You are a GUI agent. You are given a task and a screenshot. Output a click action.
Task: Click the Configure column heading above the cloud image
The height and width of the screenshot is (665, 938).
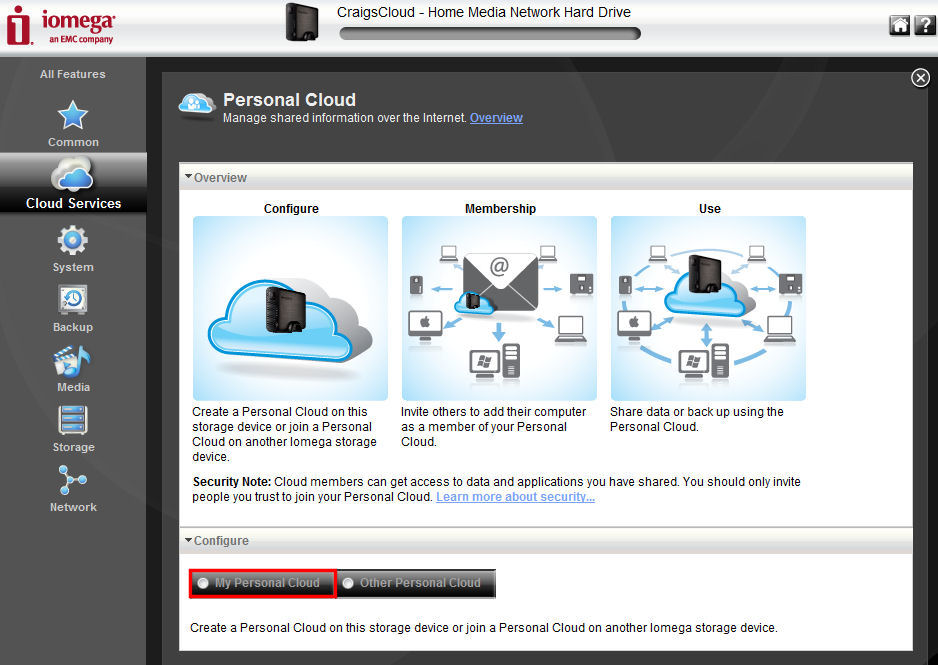[x=291, y=209]
